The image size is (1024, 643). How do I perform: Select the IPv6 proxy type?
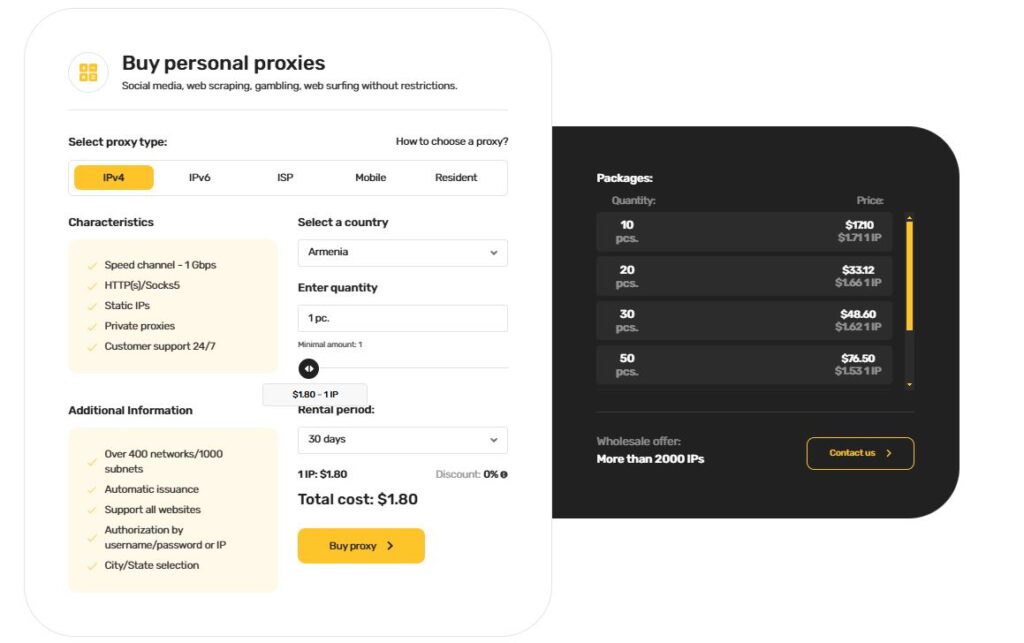(x=200, y=178)
